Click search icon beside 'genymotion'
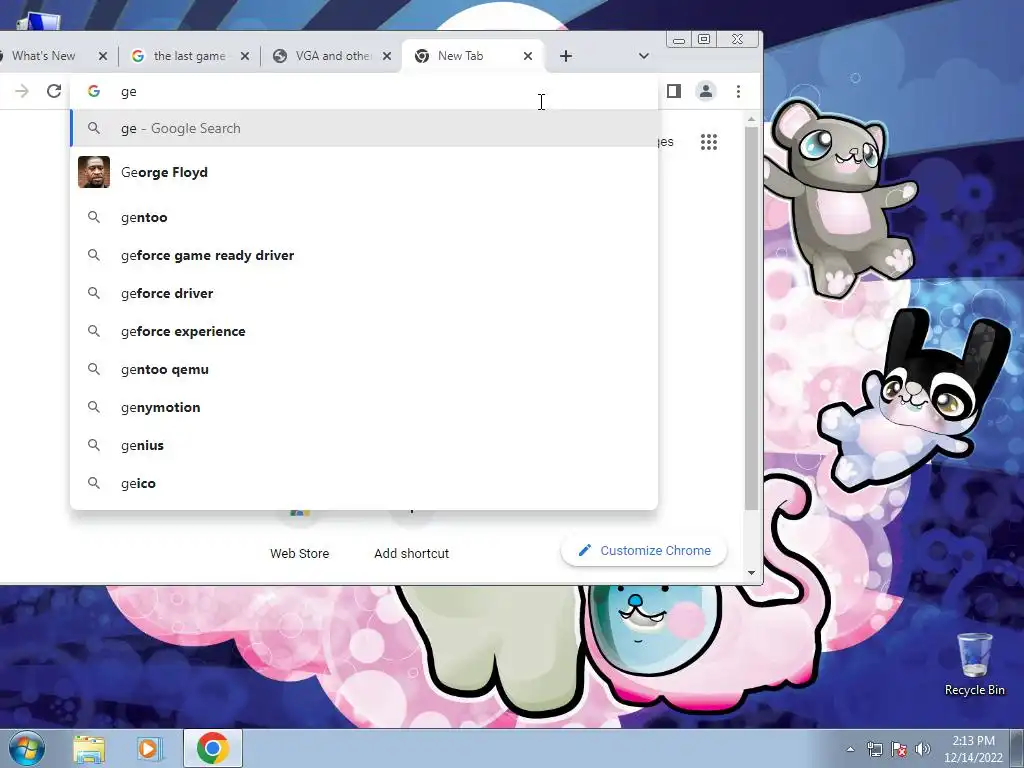 (x=94, y=407)
